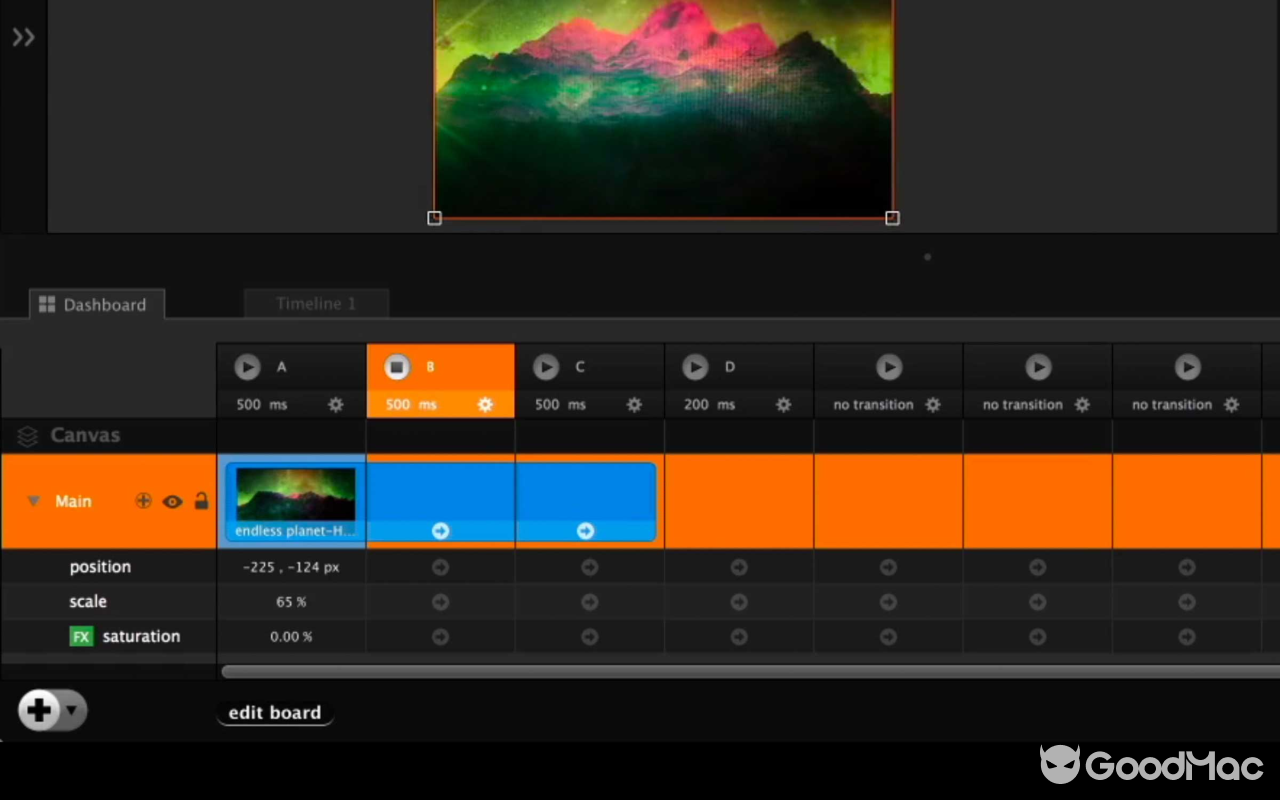
Task: Click the Canvas layers stack icon
Action: [x=28, y=436]
